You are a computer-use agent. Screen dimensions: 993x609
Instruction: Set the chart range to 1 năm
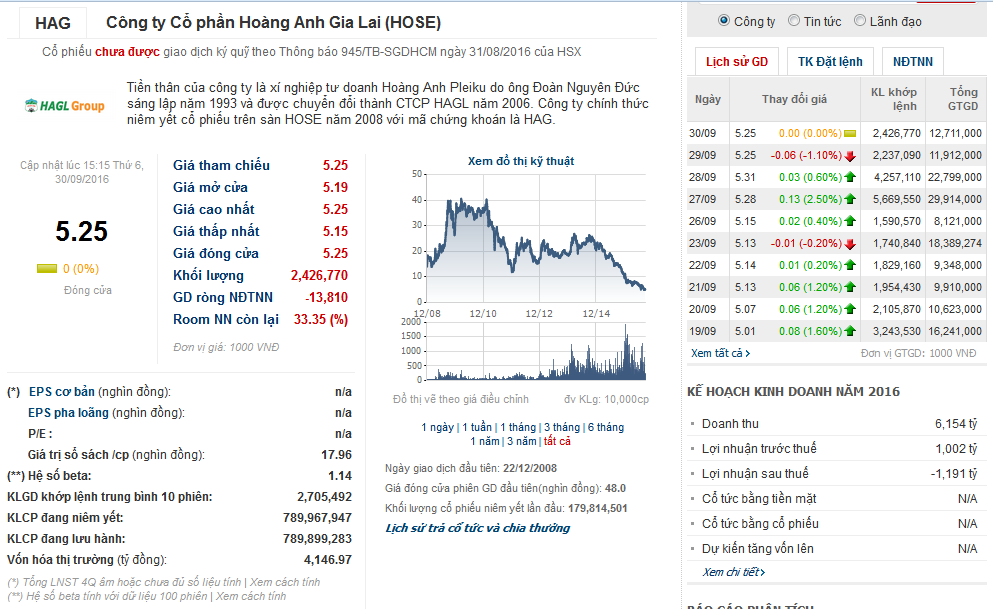coord(484,441)
